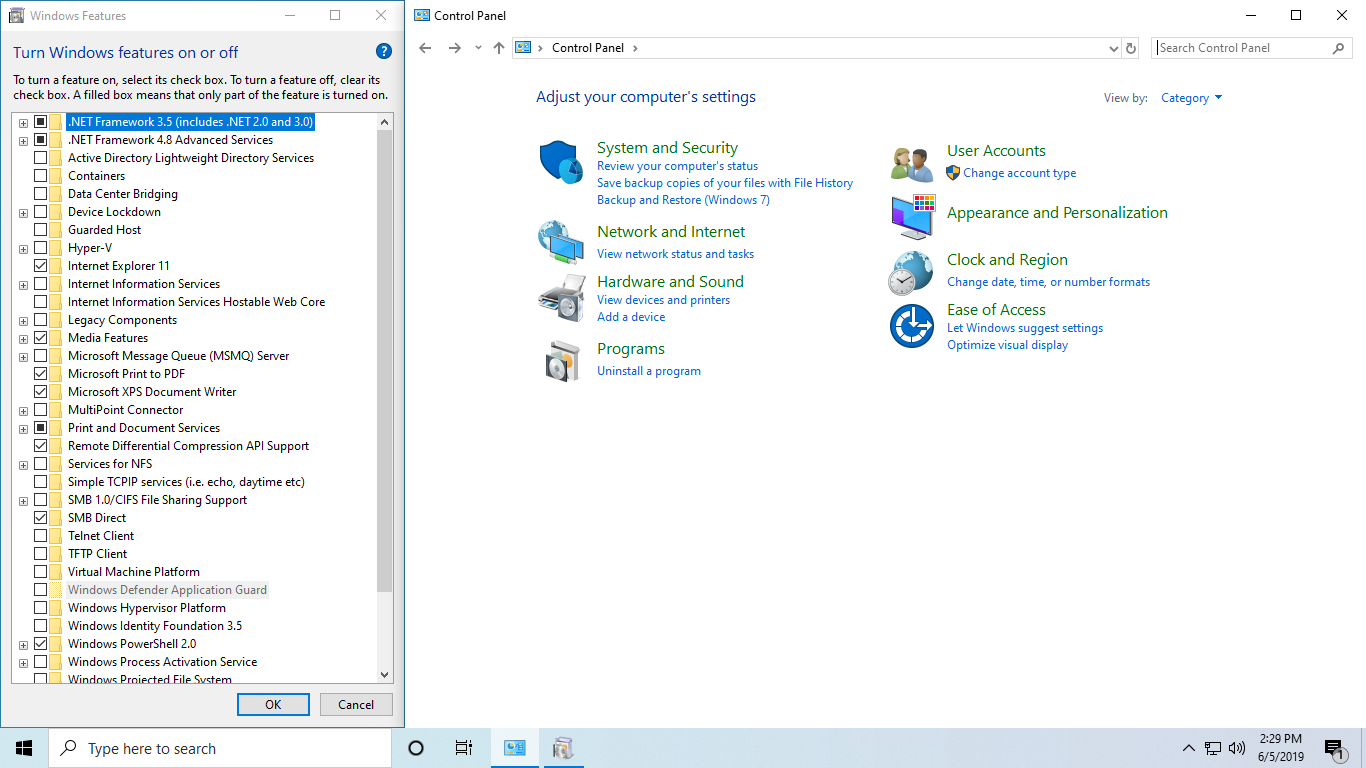The width and height of the screenshot is (1366, 768).
Task: Click the taskbar search box
Action: coord(220,748)
